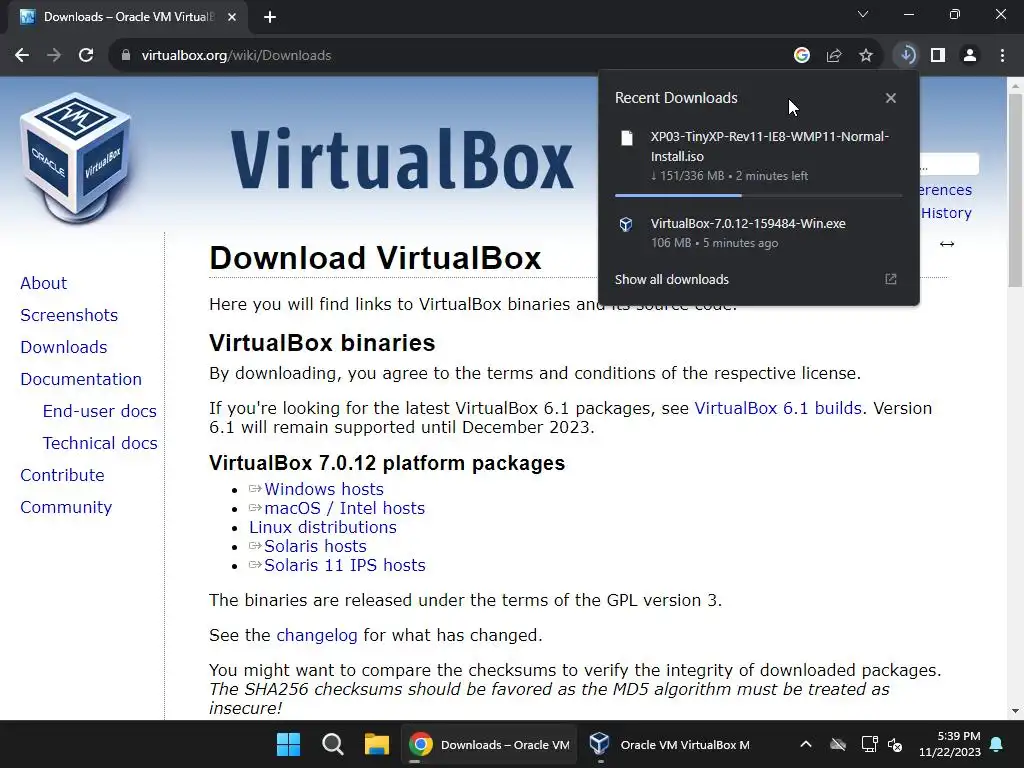Open a new browser tab
Image resolution: width=1024 pixels, height=768 pixels.
click(270, 17)
